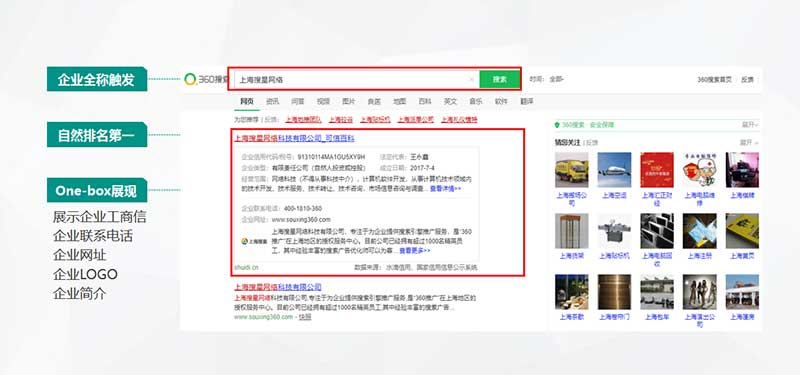The width and height of the screenshot is (800, 375).
Task: Open the labeling machine thumbnail
Action: coord(614,231)
